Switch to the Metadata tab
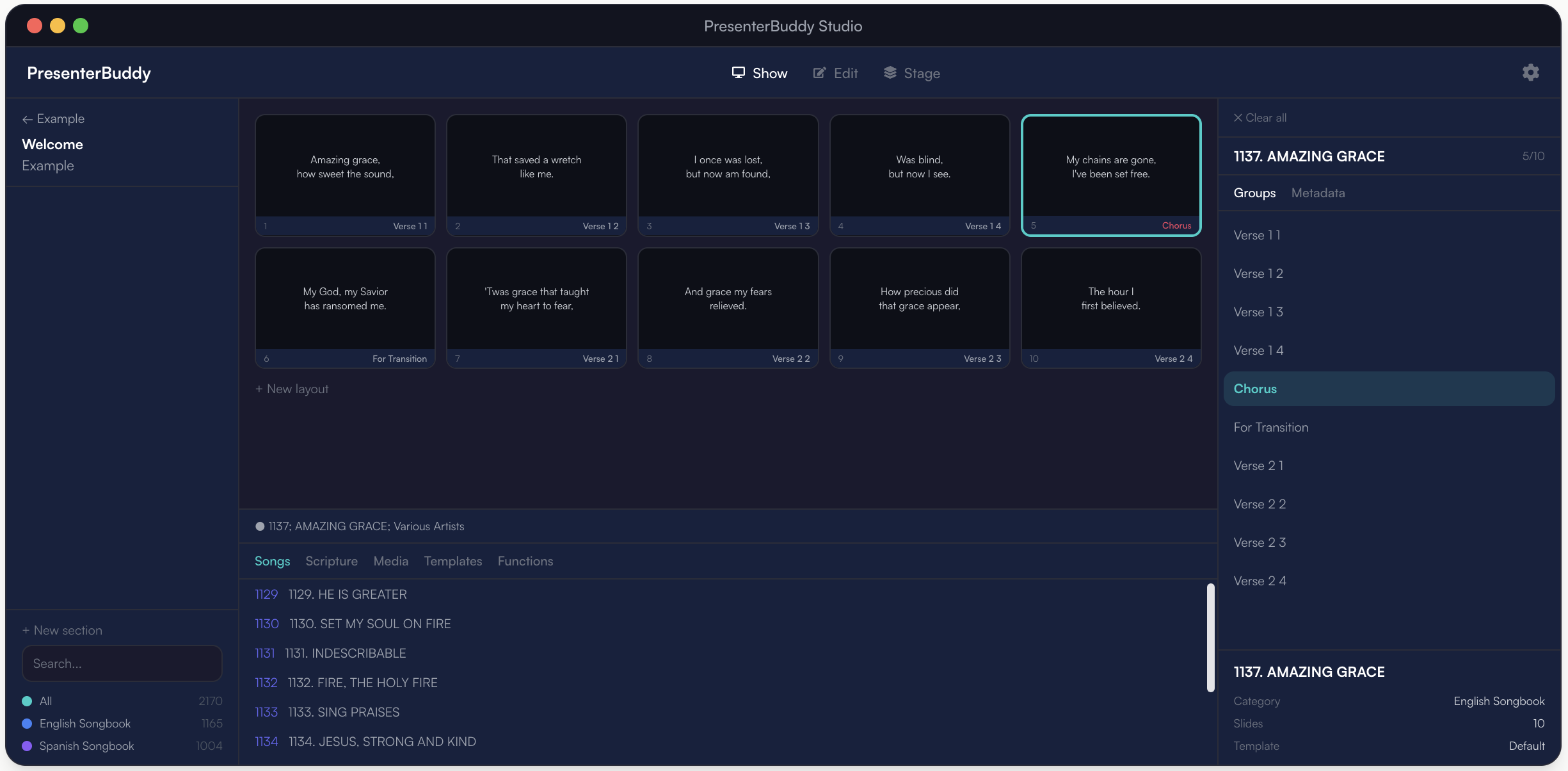 (1317, 193)
